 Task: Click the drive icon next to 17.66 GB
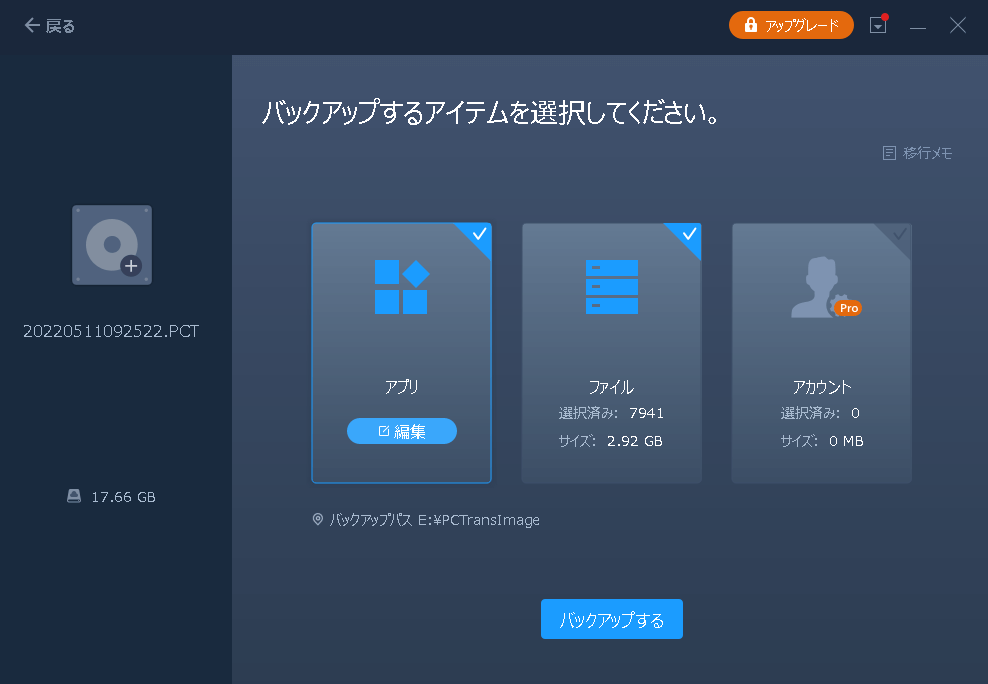74,497
